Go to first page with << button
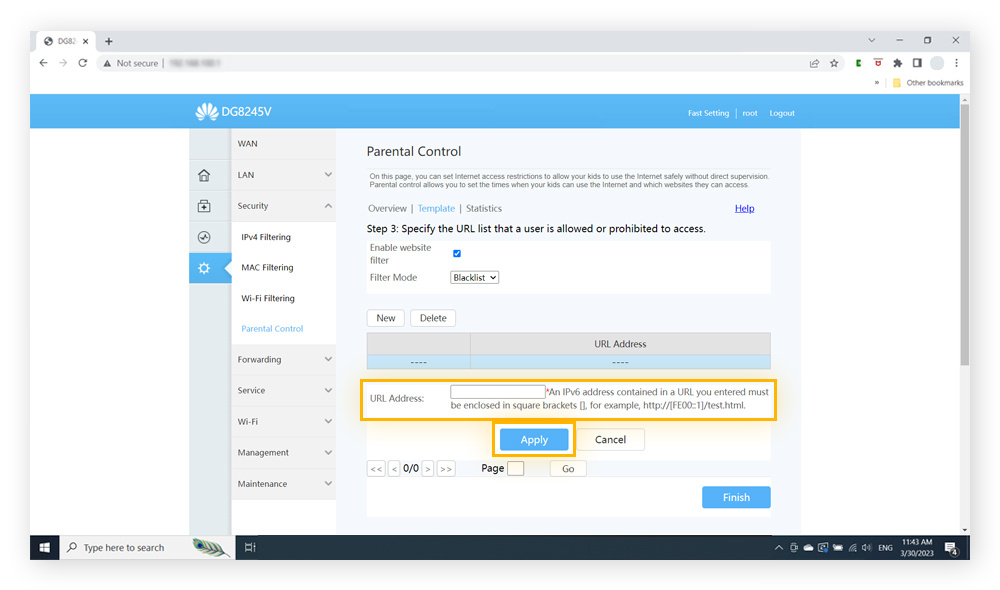The image size is (1000, 590). point(376,469)
